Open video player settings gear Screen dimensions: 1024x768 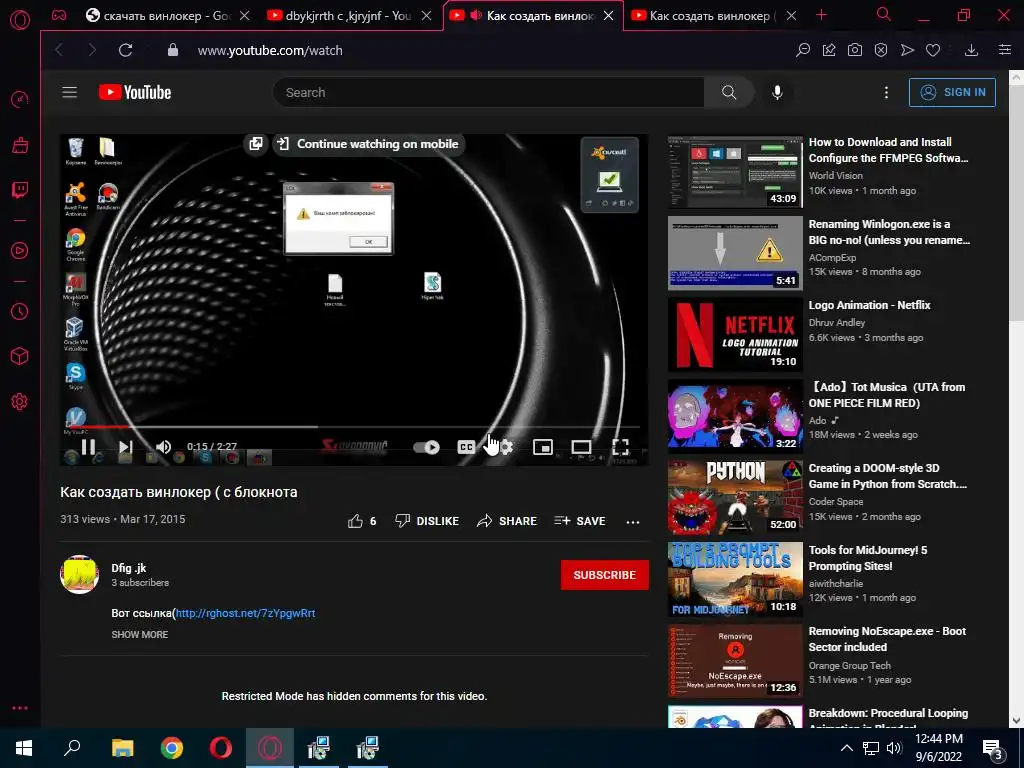tap(504, 447)
